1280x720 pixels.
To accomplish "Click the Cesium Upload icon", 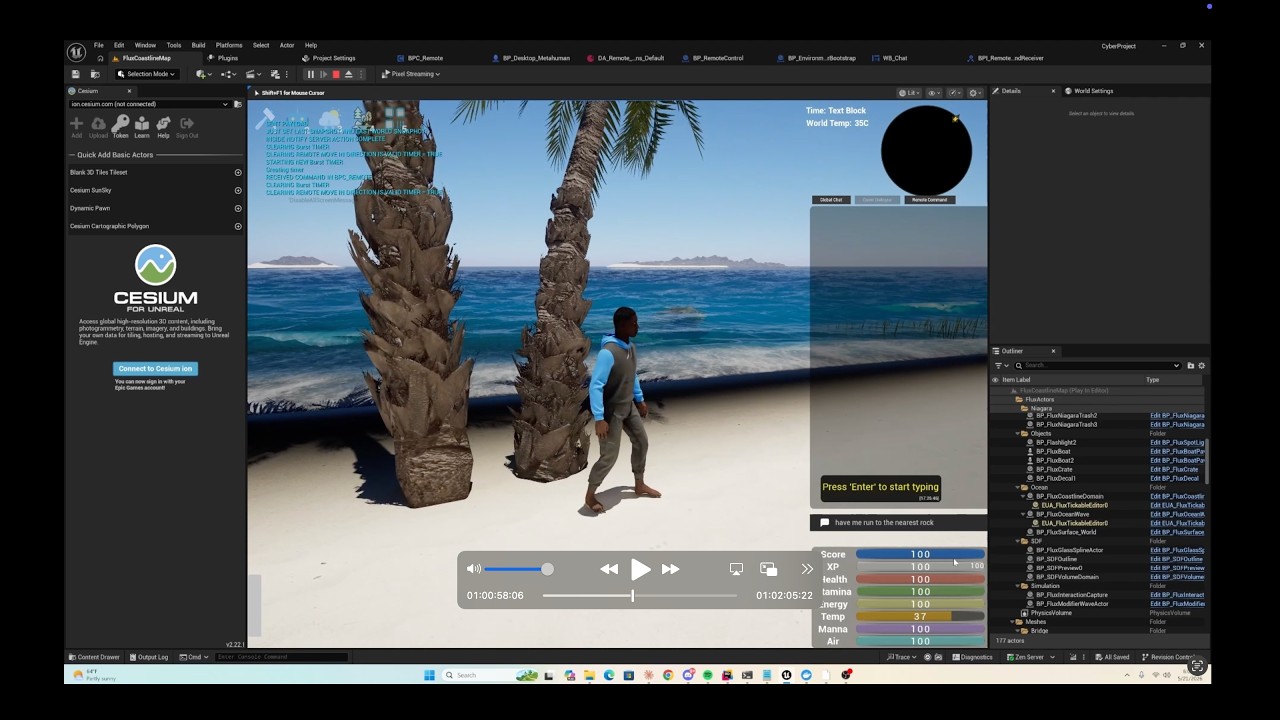I will [98, 126].
